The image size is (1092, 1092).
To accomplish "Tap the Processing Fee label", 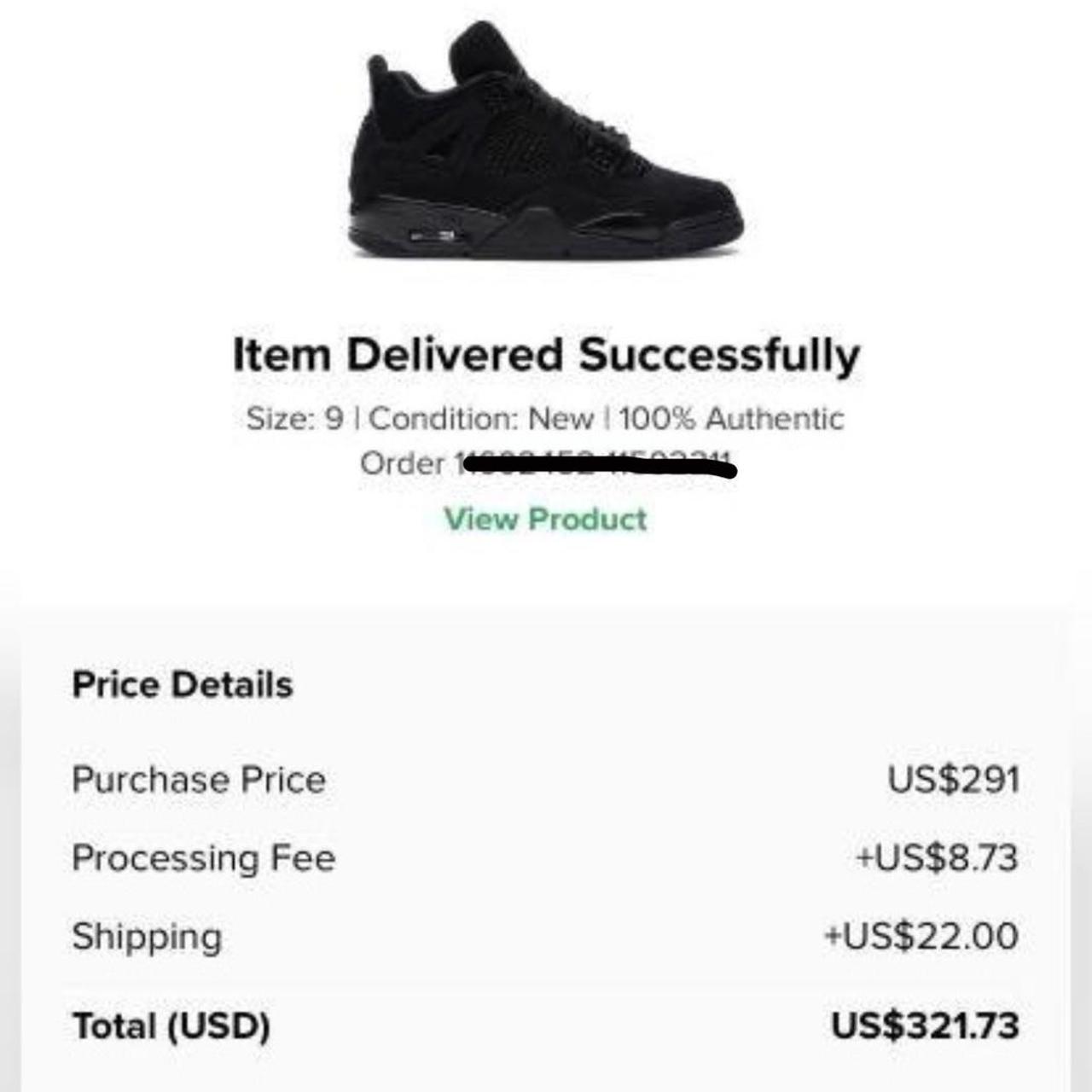I will point(204,857).
